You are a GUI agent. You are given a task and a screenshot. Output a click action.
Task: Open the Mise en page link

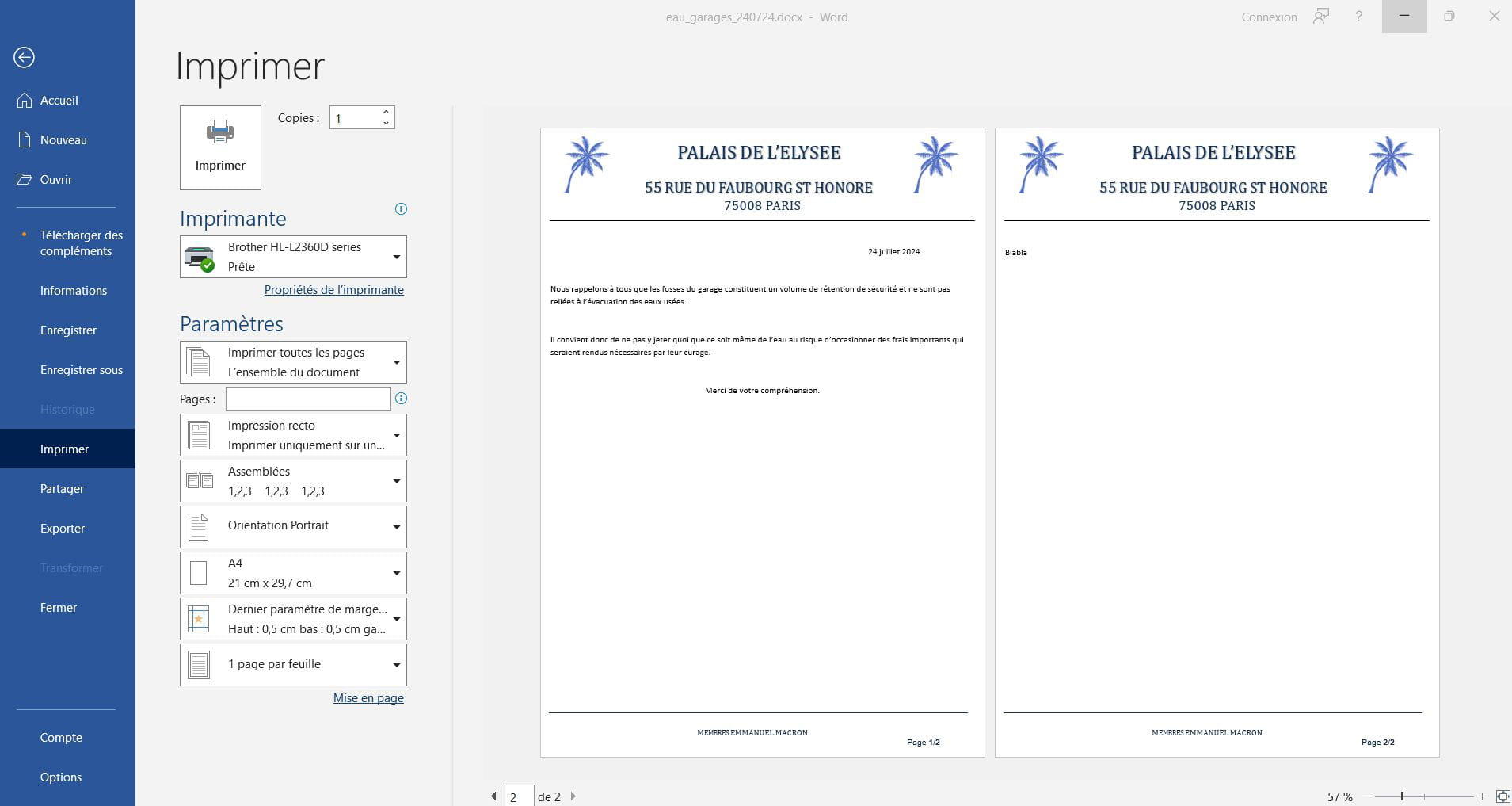(x=368, y=698)
